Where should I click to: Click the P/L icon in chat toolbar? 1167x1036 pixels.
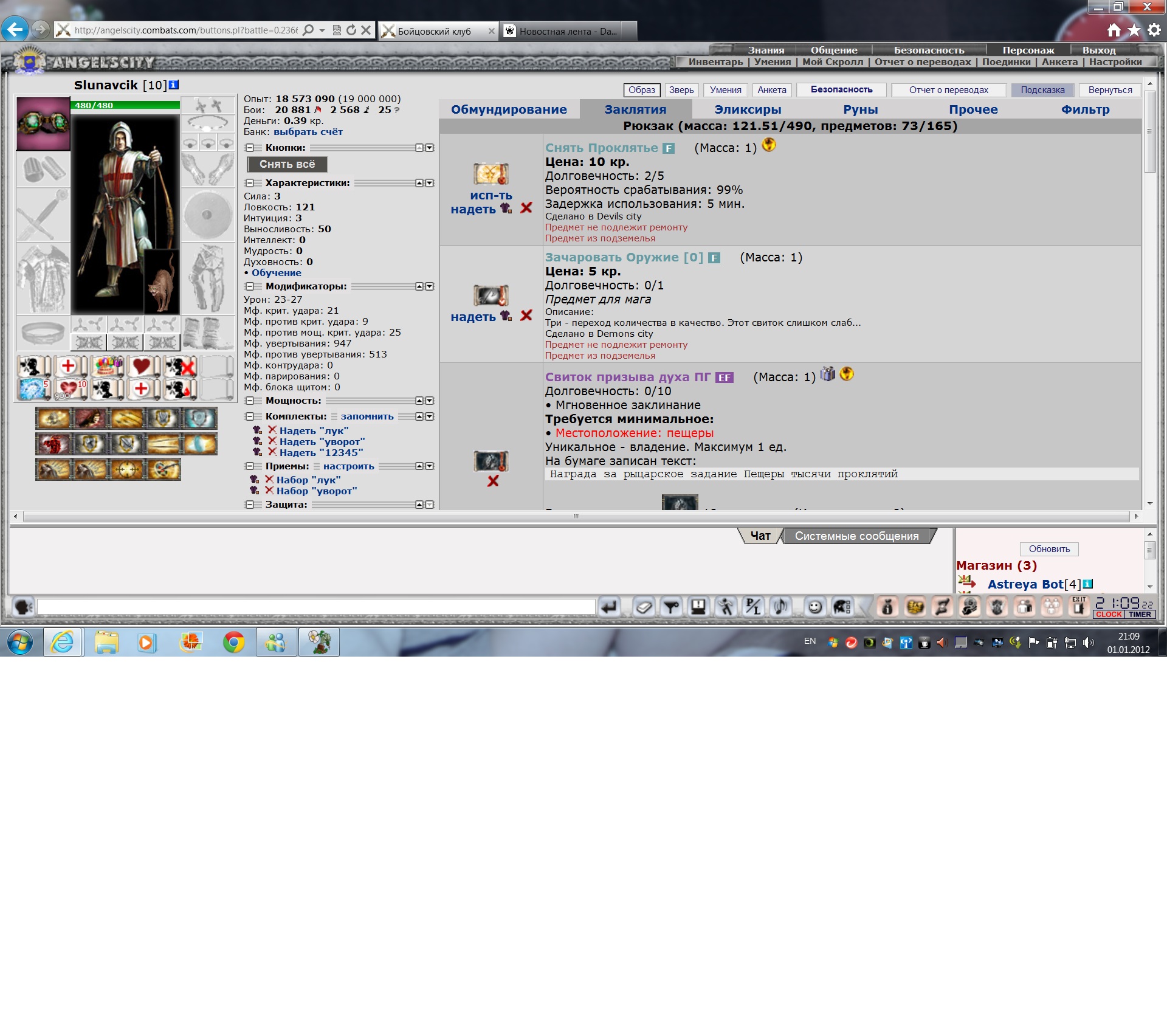753,607
